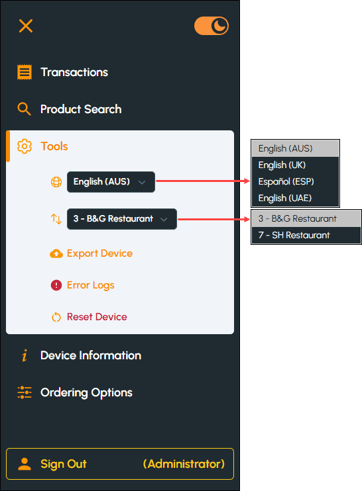Select 7 - SH Restaurant list option
This screenshot has height=491, width=362.
click(x=306, y=235)
